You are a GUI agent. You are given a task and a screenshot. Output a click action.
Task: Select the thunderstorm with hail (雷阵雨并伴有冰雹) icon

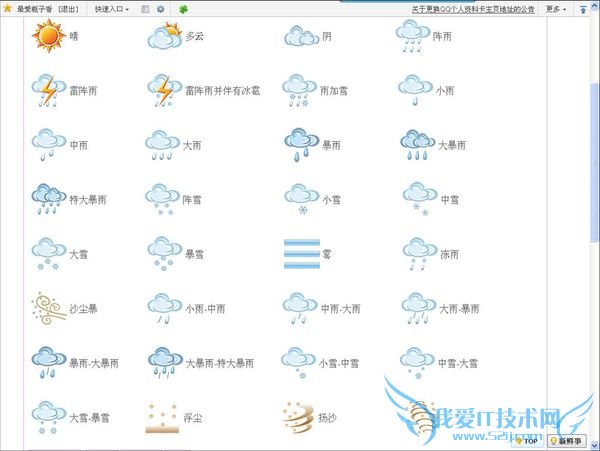(165, 91)
